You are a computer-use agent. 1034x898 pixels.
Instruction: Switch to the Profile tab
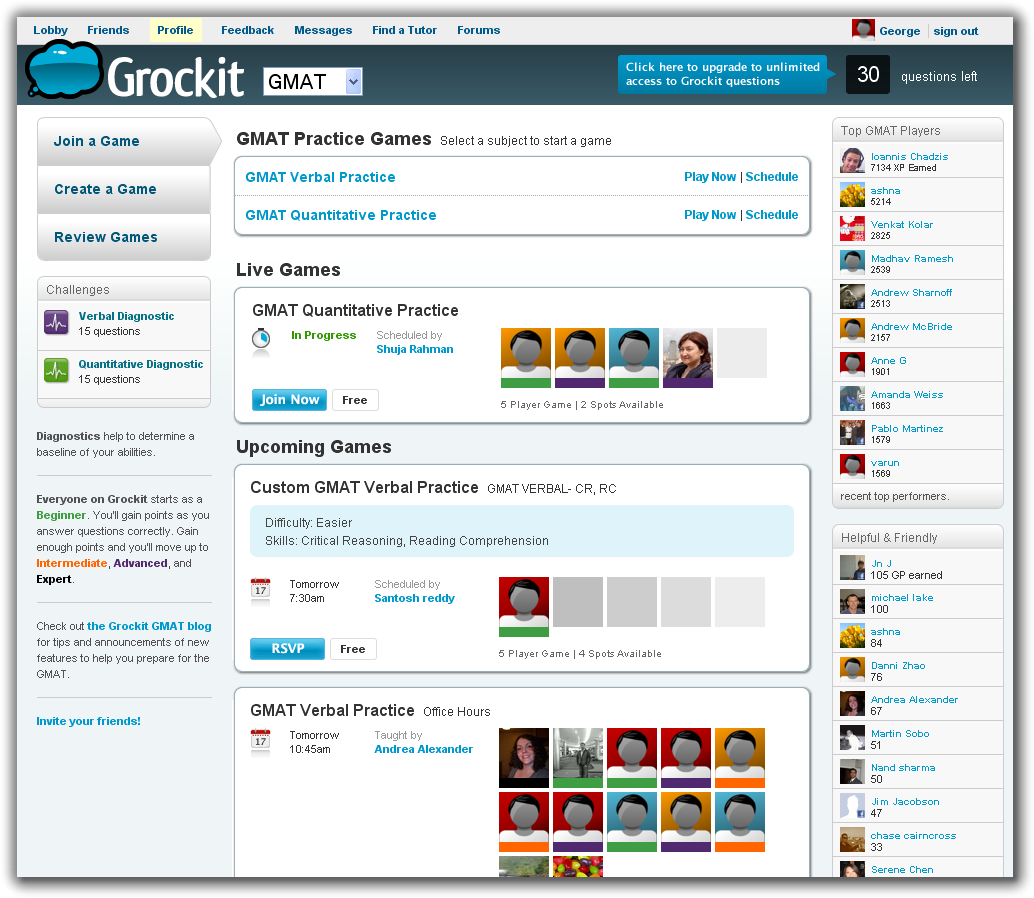point(175,30)
